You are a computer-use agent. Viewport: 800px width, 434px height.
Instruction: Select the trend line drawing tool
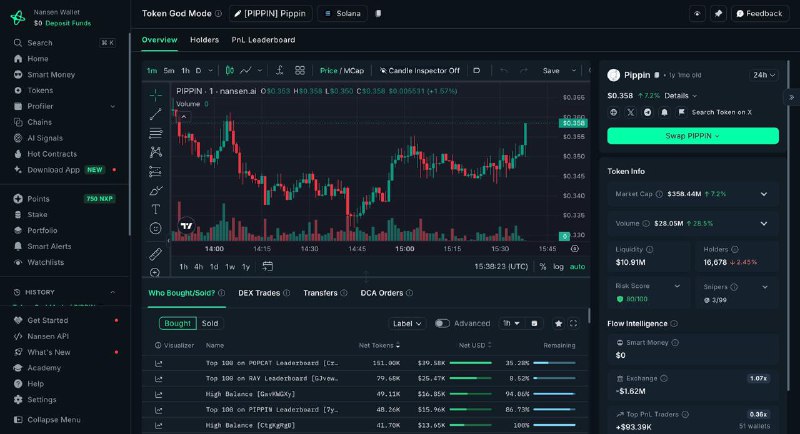pos(156,114)
